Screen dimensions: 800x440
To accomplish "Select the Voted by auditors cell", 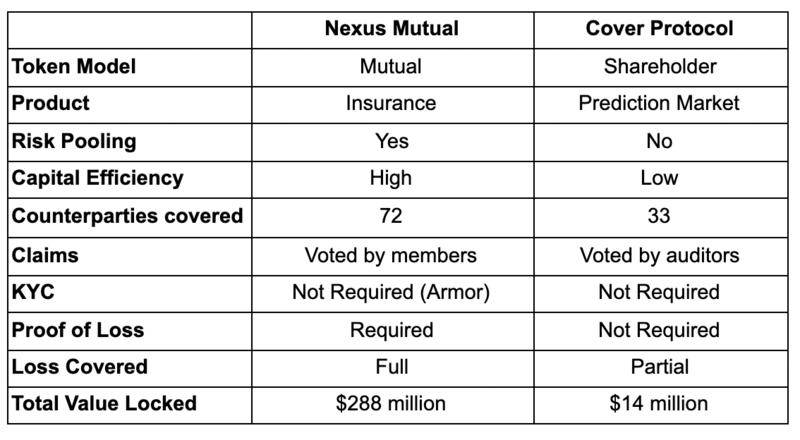I will tap(659, 255).
